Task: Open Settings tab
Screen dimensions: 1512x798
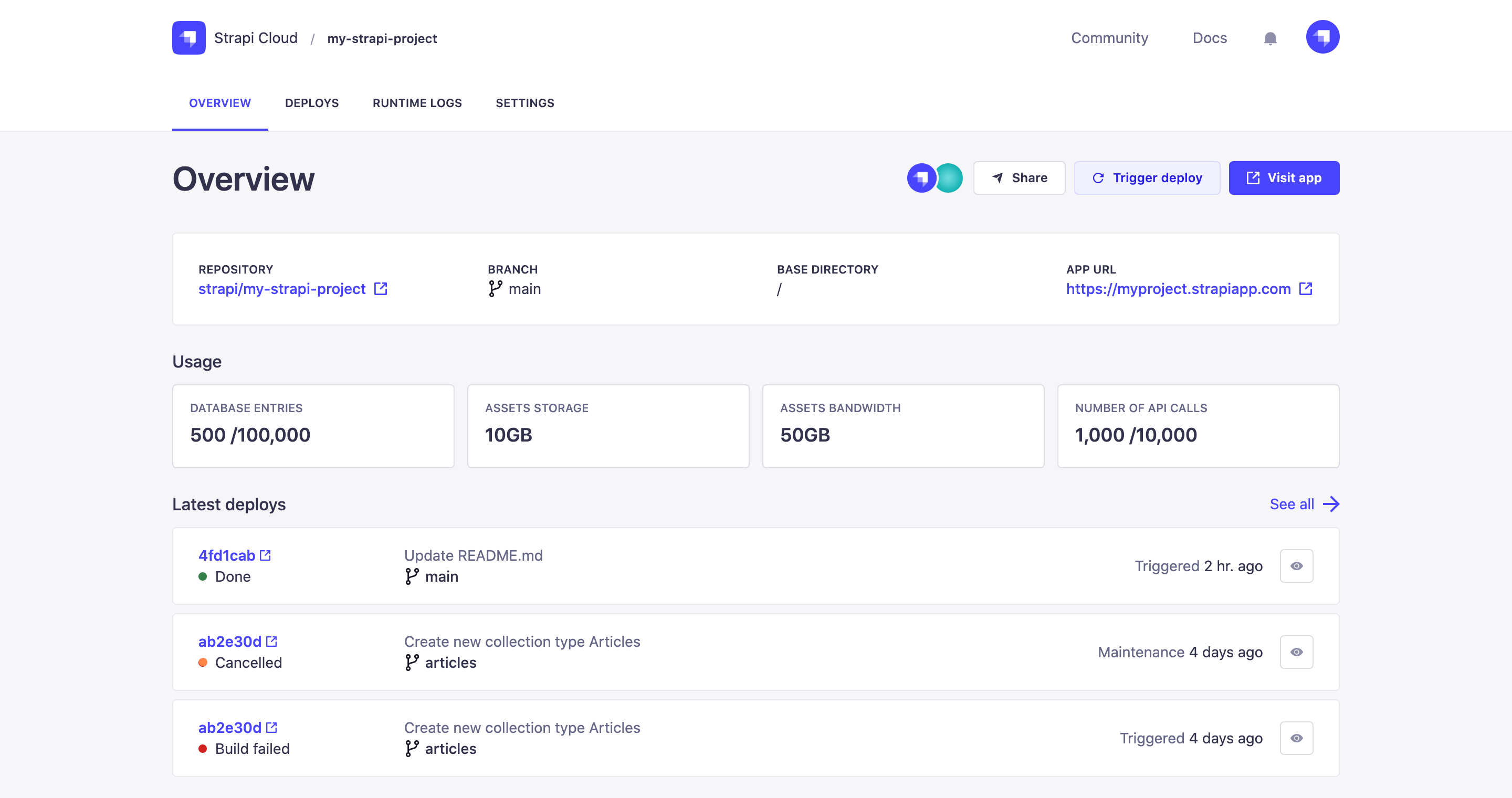Action: [524, 102]
